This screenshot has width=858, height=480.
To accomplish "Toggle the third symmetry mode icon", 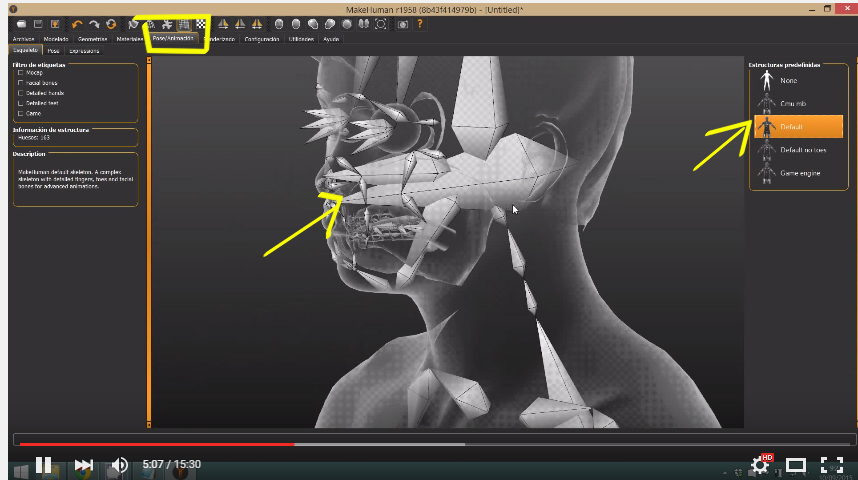I will tap(257, 24).
